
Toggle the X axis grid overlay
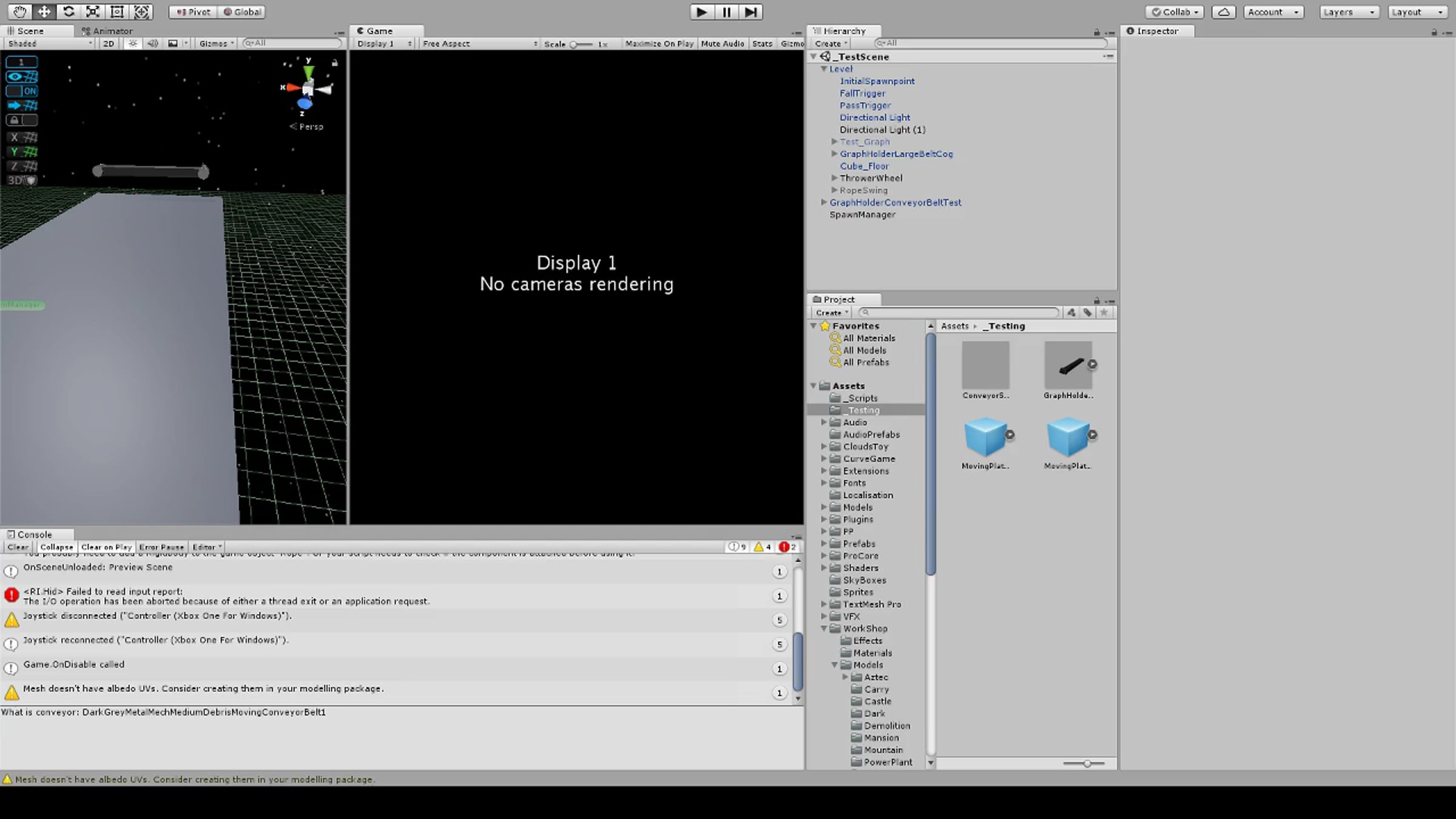click(22, 137)
